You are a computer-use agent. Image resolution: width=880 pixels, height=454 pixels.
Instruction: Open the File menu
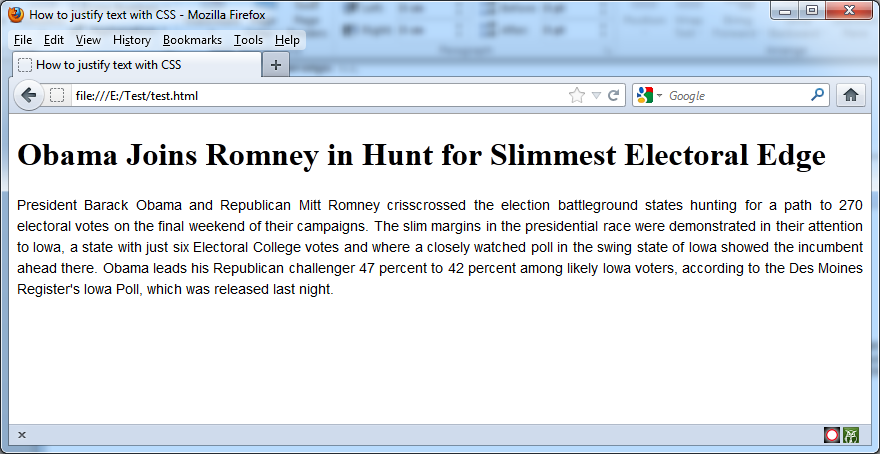(23, 40)
